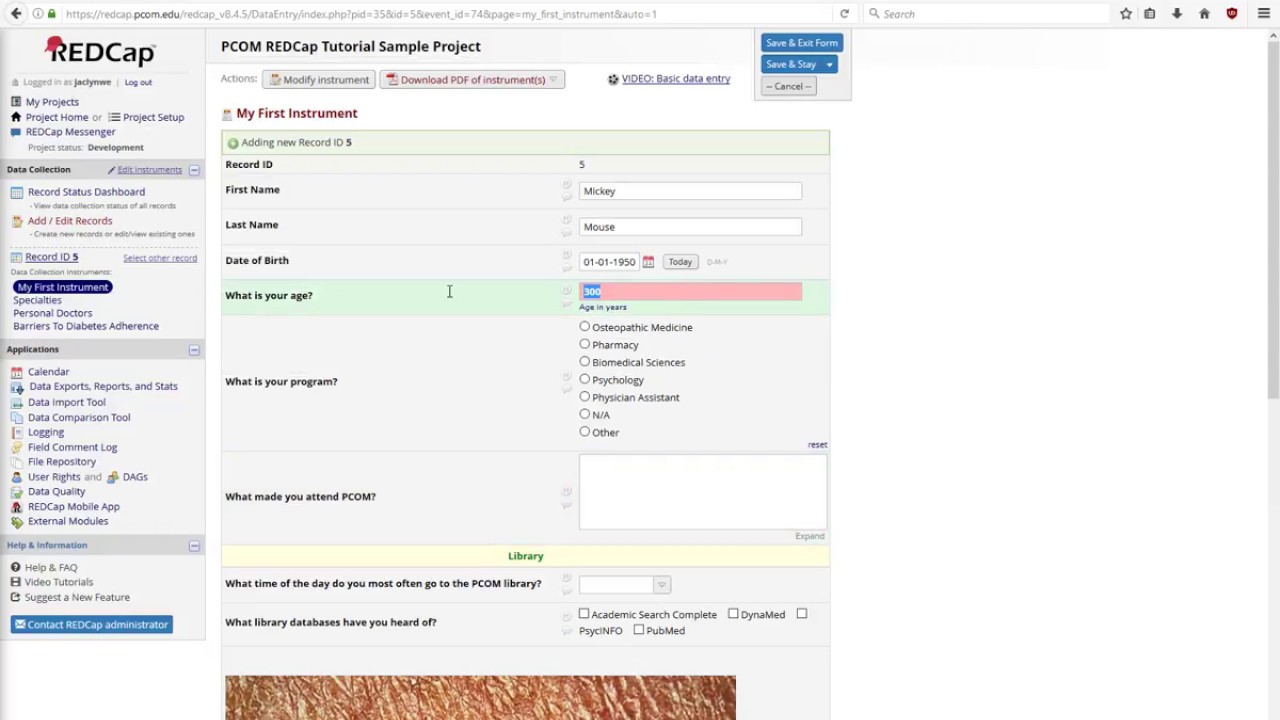
Task: Check Academic Search Complete database
Action: click(584, 614)
